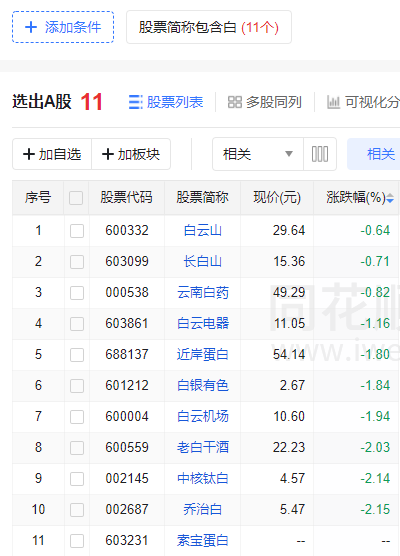Click the column settings icon next to 相关 dropdown

point(320,154)
